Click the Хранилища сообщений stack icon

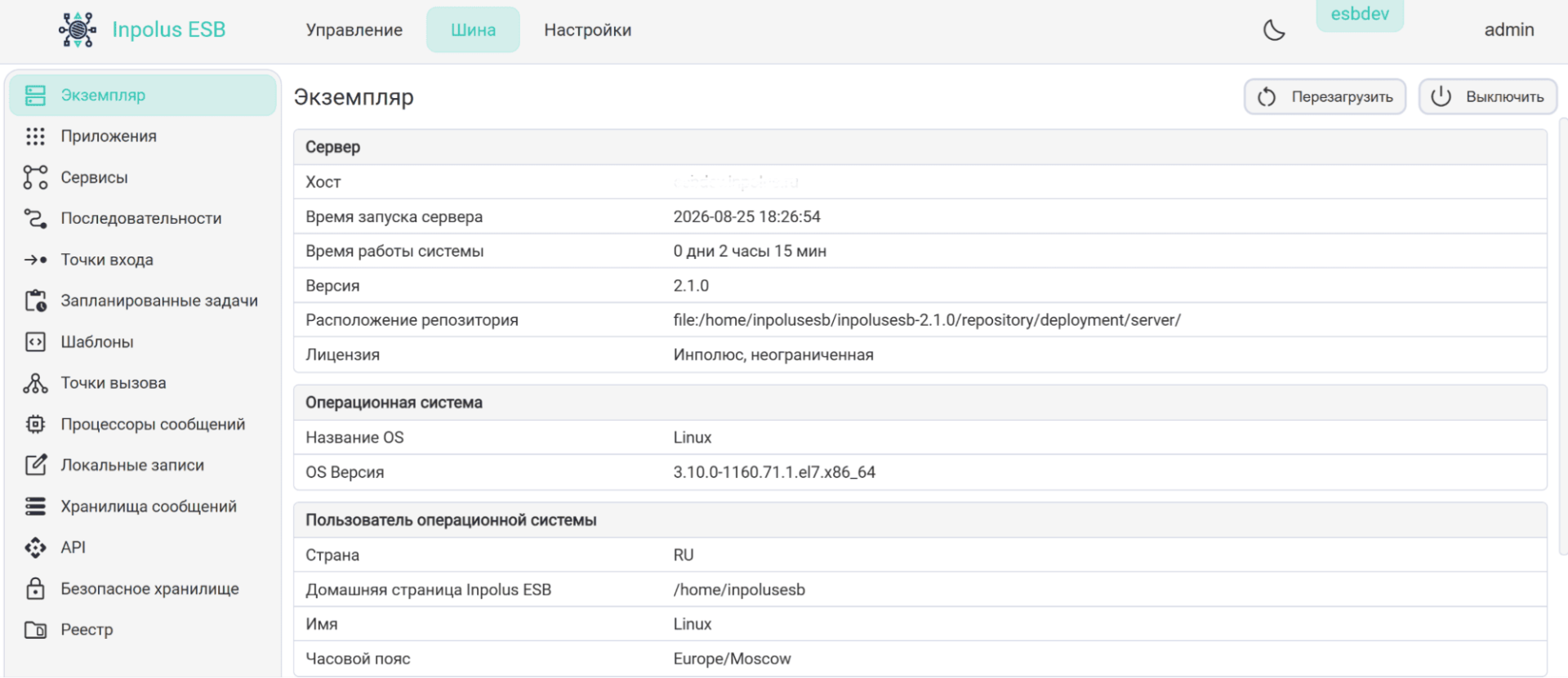[x=35, y=506]
